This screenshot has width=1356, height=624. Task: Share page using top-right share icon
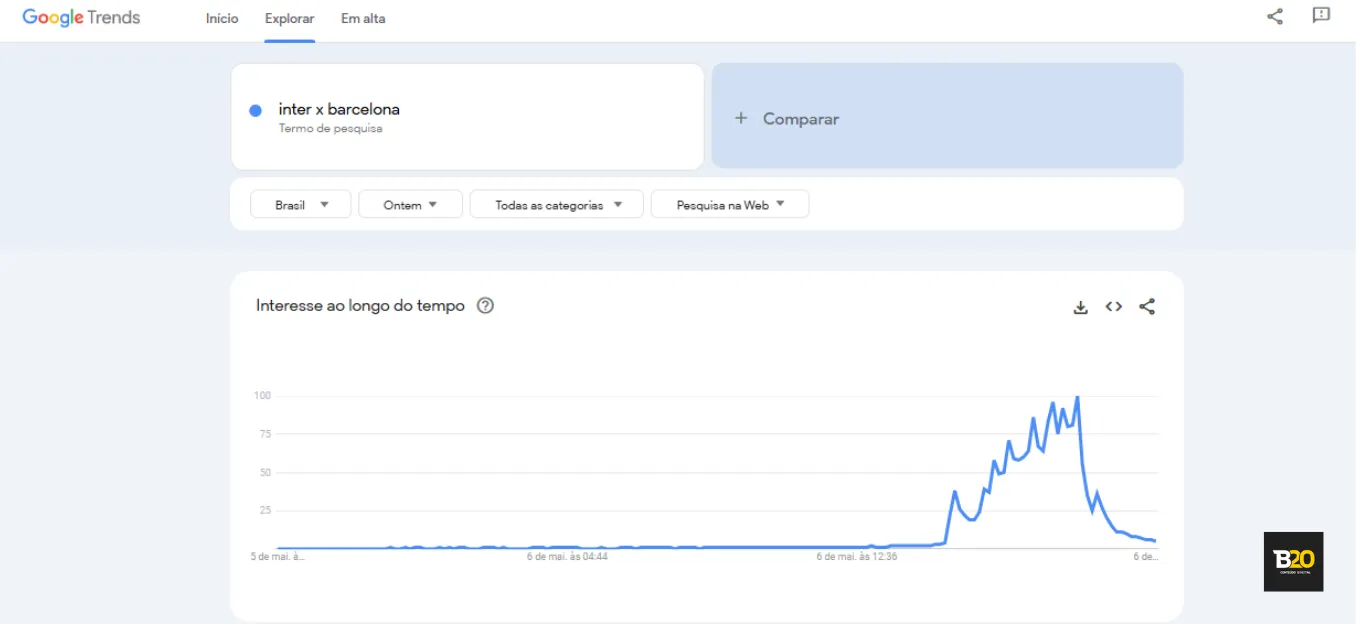pyautogui.click(x=1275, y=16)
